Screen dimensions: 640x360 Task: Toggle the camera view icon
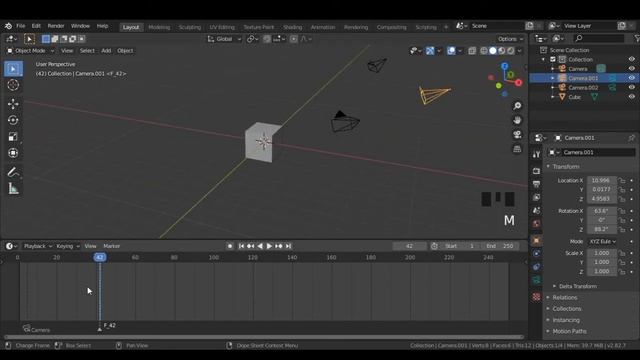click(x=517, y=135)
